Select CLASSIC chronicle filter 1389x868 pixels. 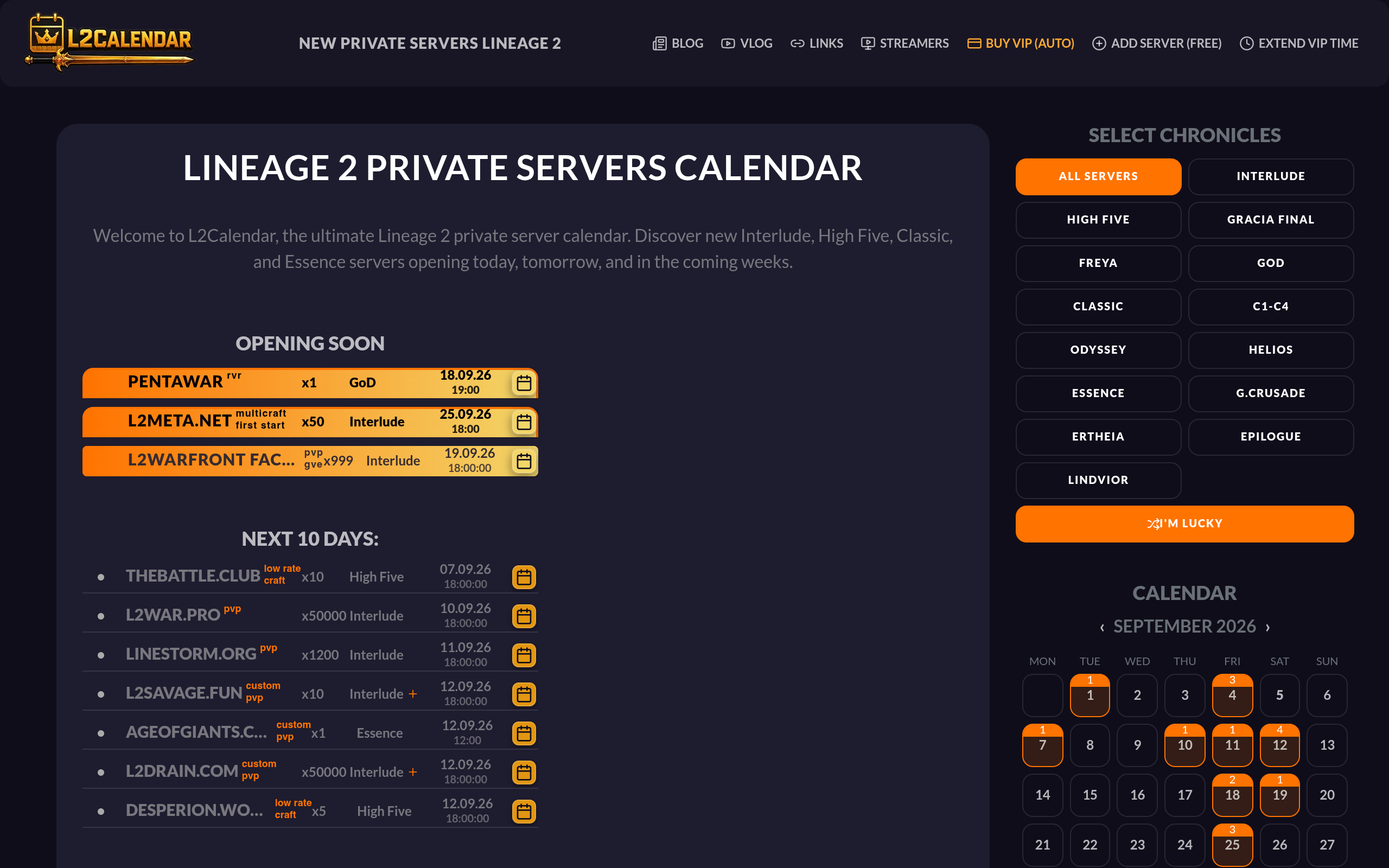click(1098, 307)
